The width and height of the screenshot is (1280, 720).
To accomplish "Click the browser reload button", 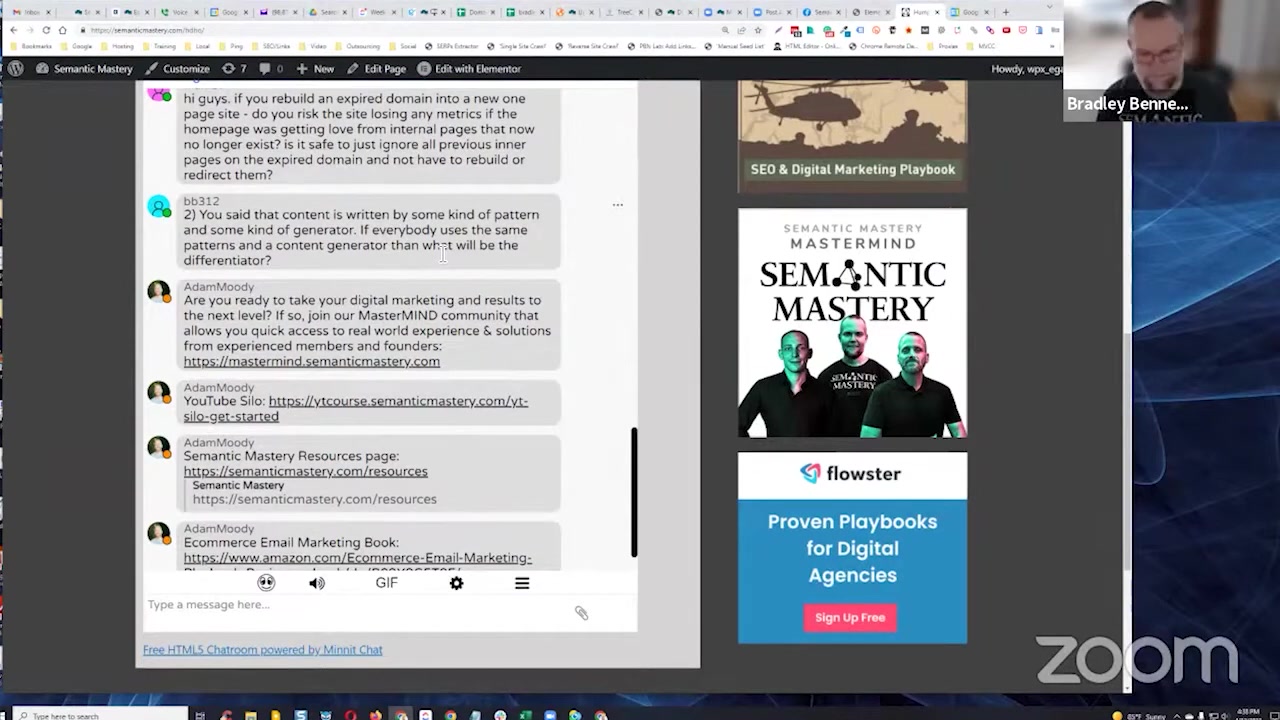I will (45, 30).
